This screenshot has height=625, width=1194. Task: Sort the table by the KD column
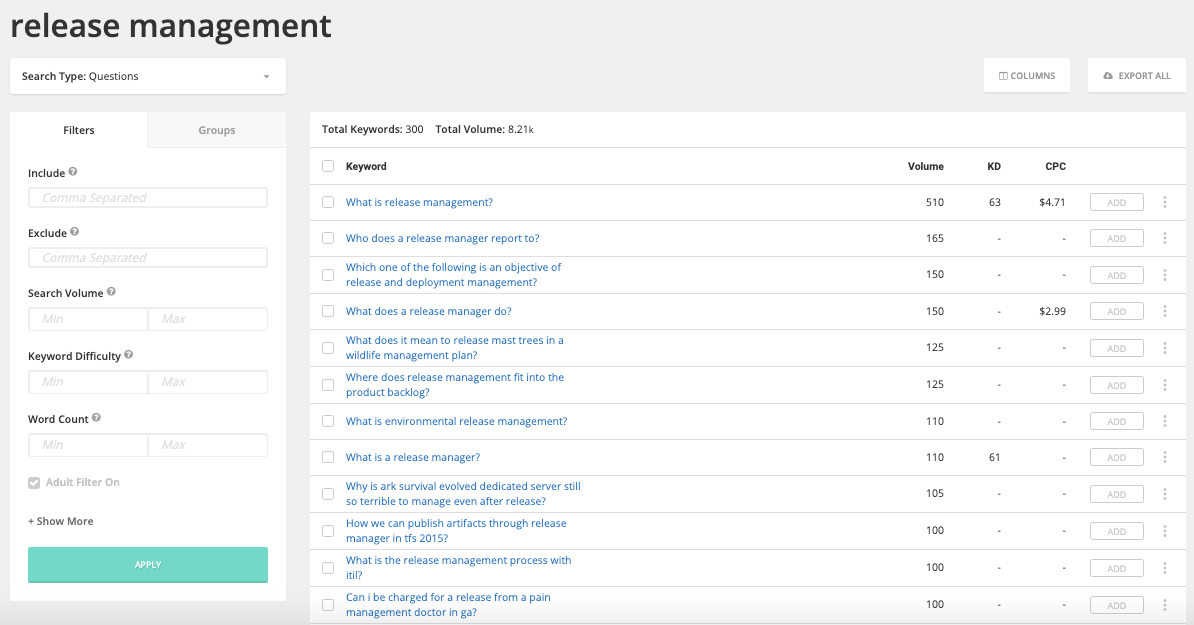coord(994,166)
